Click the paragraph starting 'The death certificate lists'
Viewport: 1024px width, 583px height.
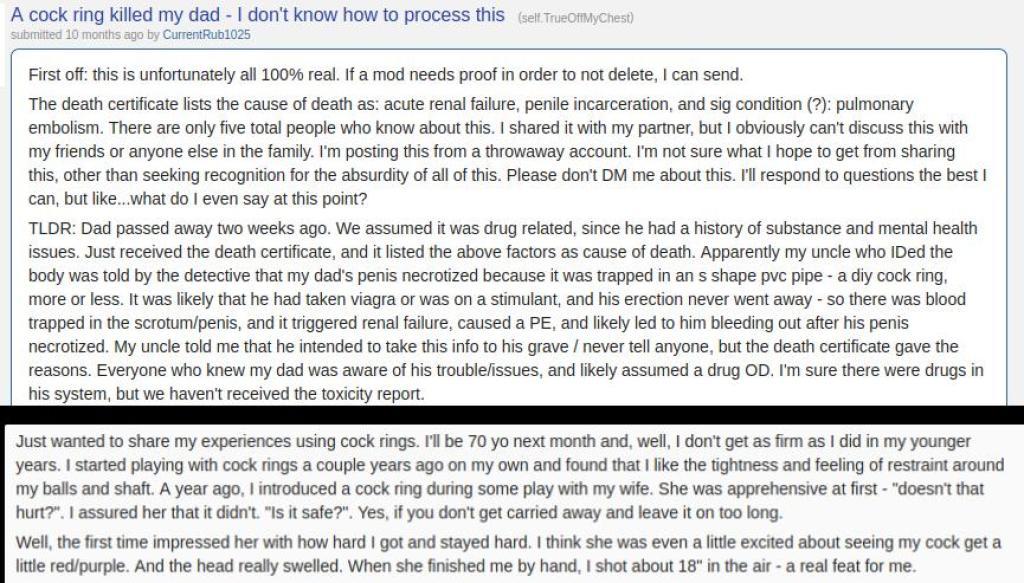(508, 151)
